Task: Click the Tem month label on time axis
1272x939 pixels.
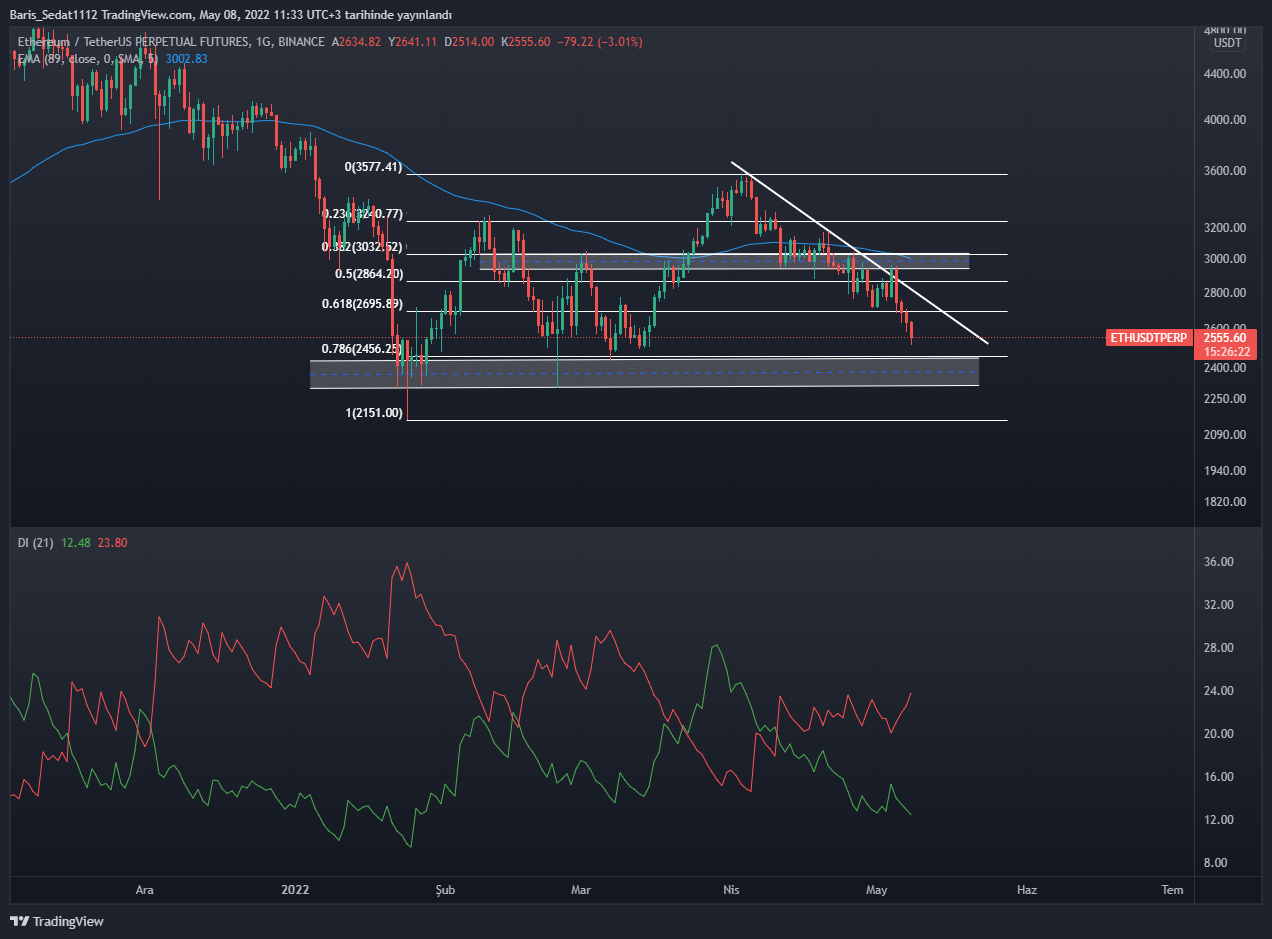Action: 1172,890
